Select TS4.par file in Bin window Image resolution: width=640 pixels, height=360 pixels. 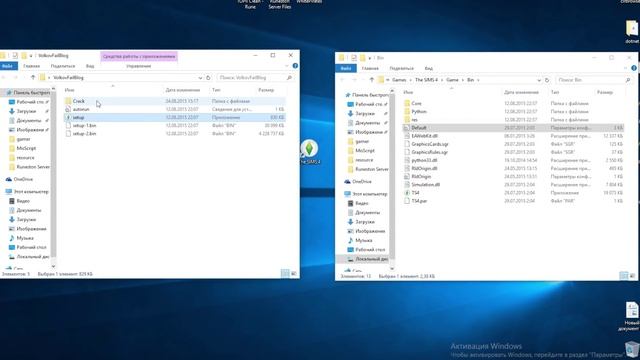513,201
